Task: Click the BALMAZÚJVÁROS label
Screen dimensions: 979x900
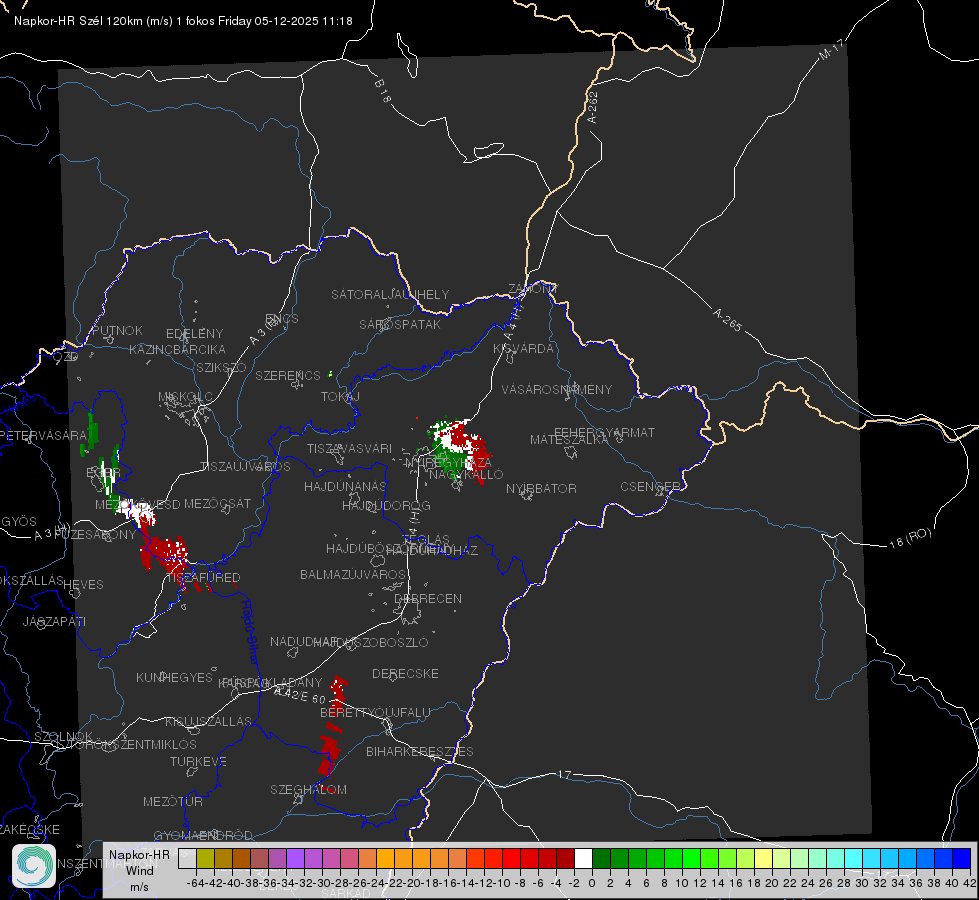Action: (353, 574)
